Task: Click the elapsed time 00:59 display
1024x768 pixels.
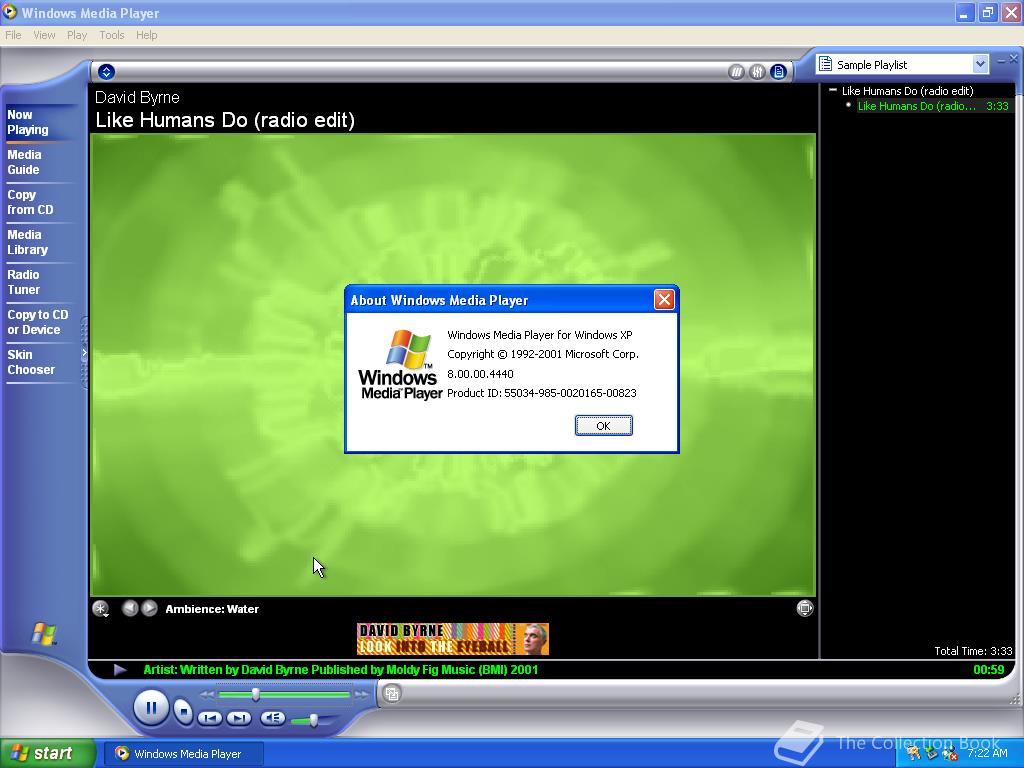Action: pyautogui.click(x=989, y=669)
